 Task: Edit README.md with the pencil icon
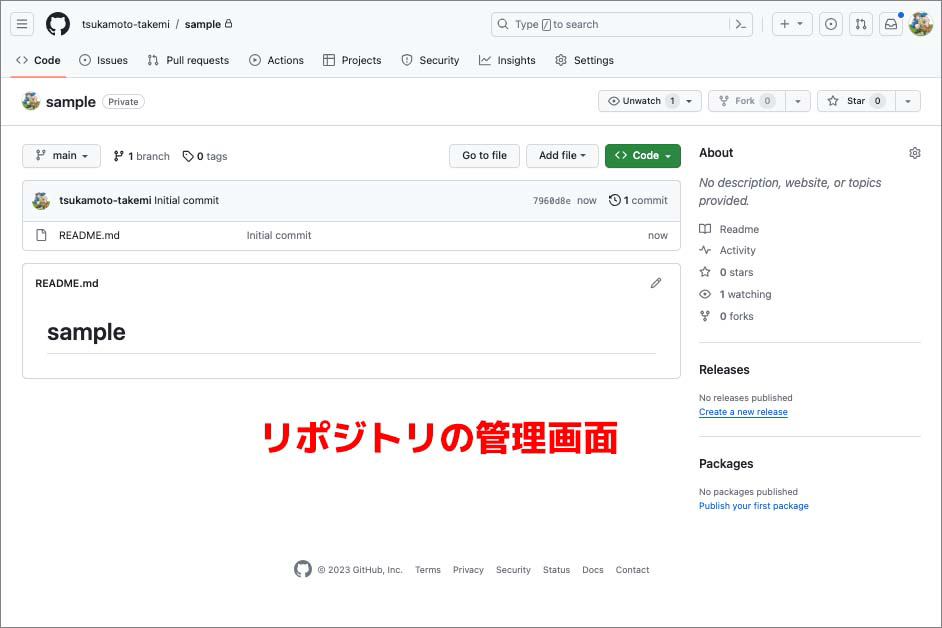656,283
